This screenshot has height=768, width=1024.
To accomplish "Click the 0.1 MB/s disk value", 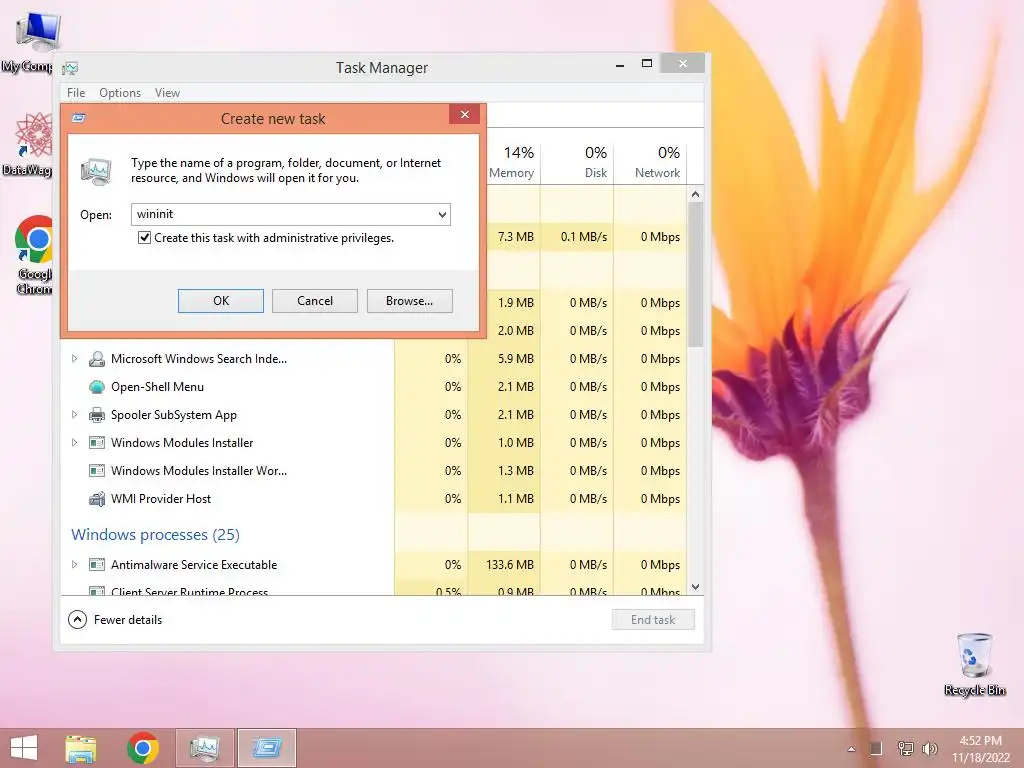I will [584, 237].
